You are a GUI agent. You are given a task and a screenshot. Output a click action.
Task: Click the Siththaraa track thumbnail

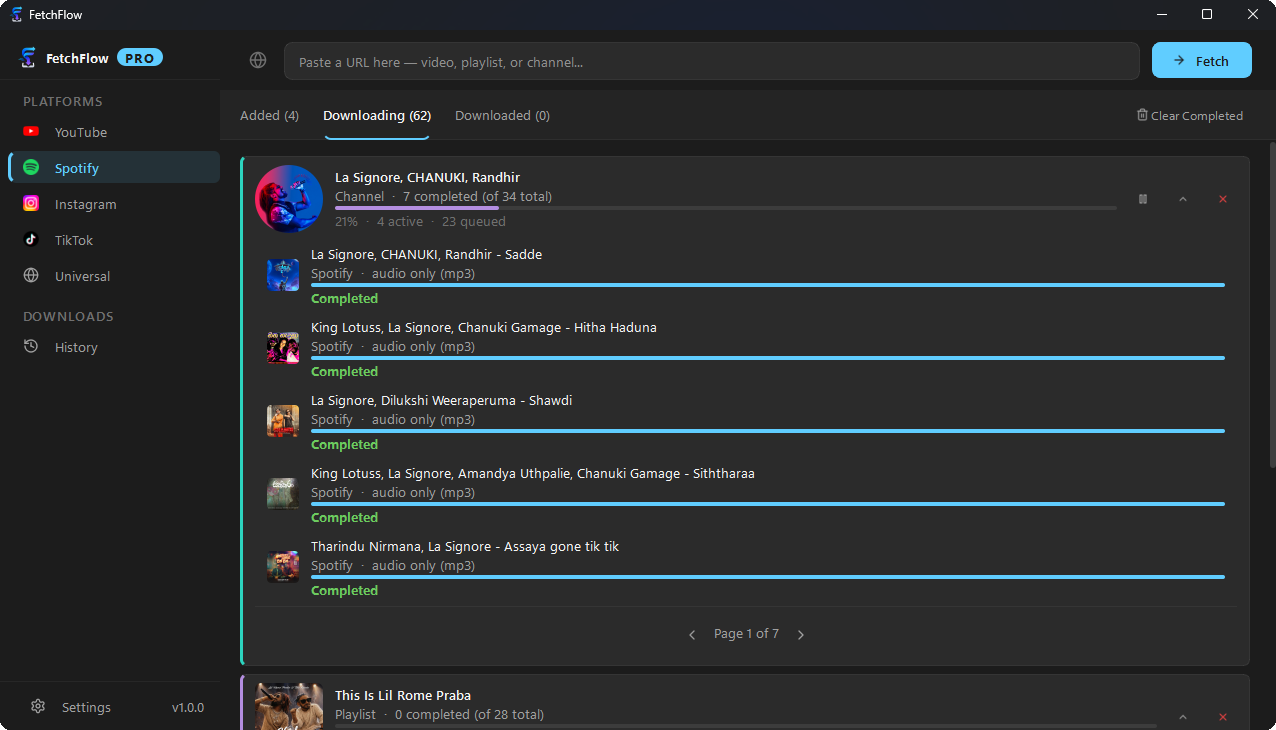point(283,494)
